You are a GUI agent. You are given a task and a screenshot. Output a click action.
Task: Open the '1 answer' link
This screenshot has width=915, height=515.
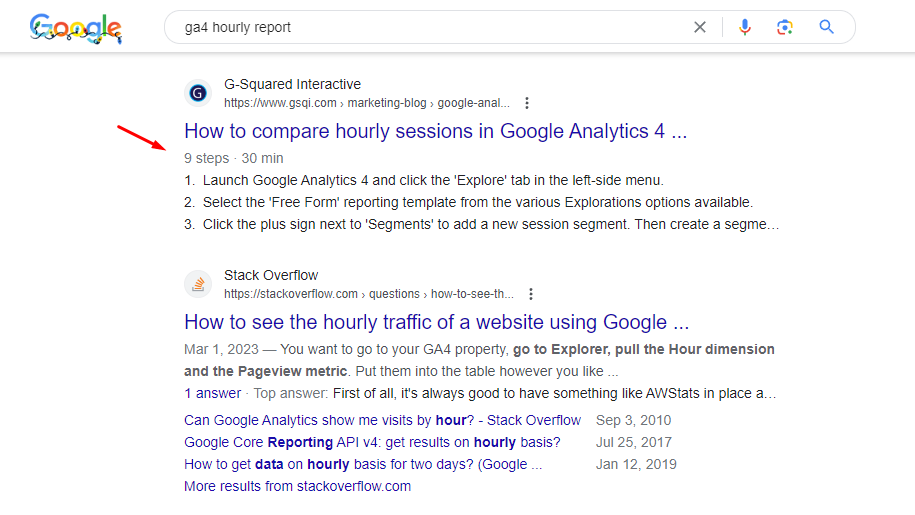click(x=212, y=393)
